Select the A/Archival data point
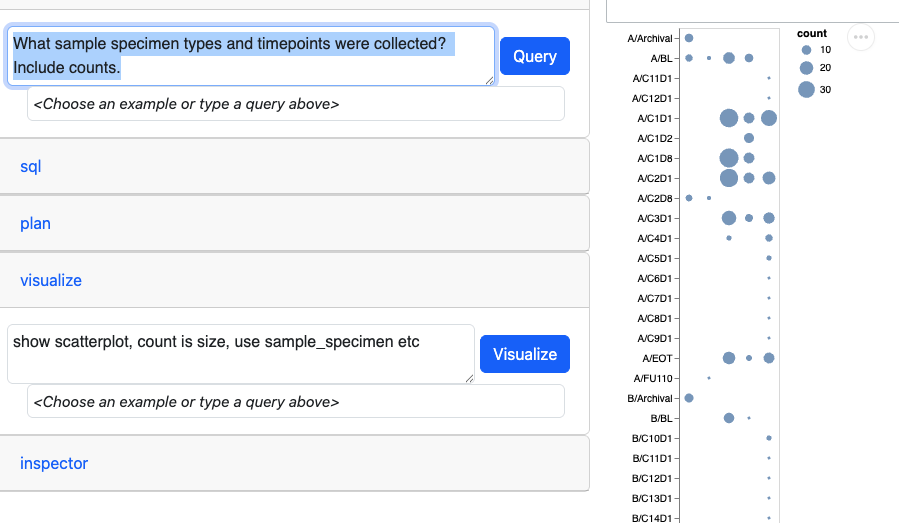 [x=689, y=38]
